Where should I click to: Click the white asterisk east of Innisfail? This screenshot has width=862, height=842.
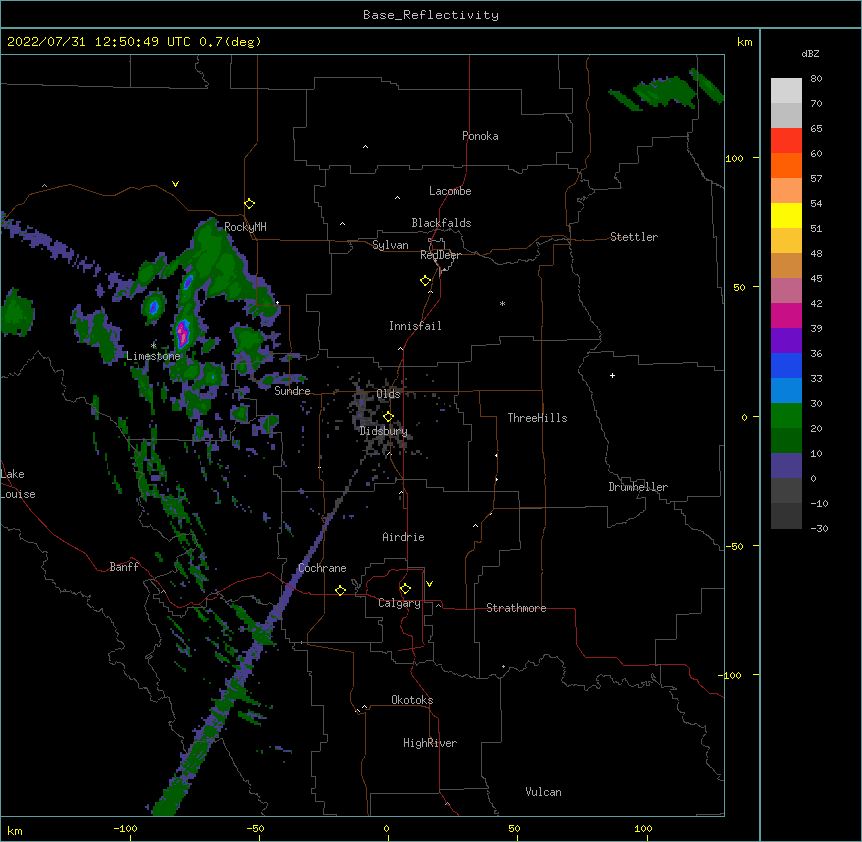(502, 304)
